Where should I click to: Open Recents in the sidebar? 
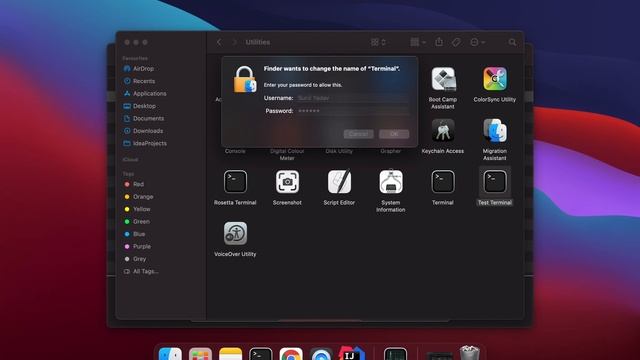coord(139,81)
